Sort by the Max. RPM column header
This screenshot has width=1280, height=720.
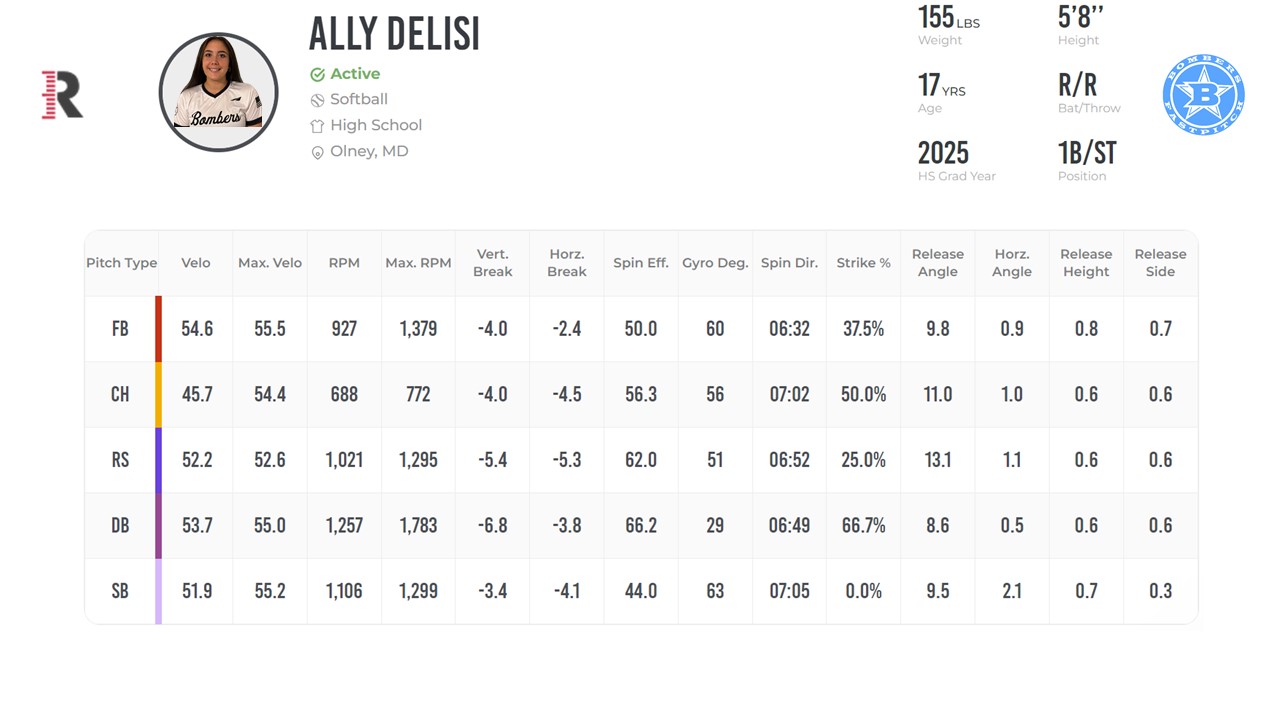[x=418, y=263]
